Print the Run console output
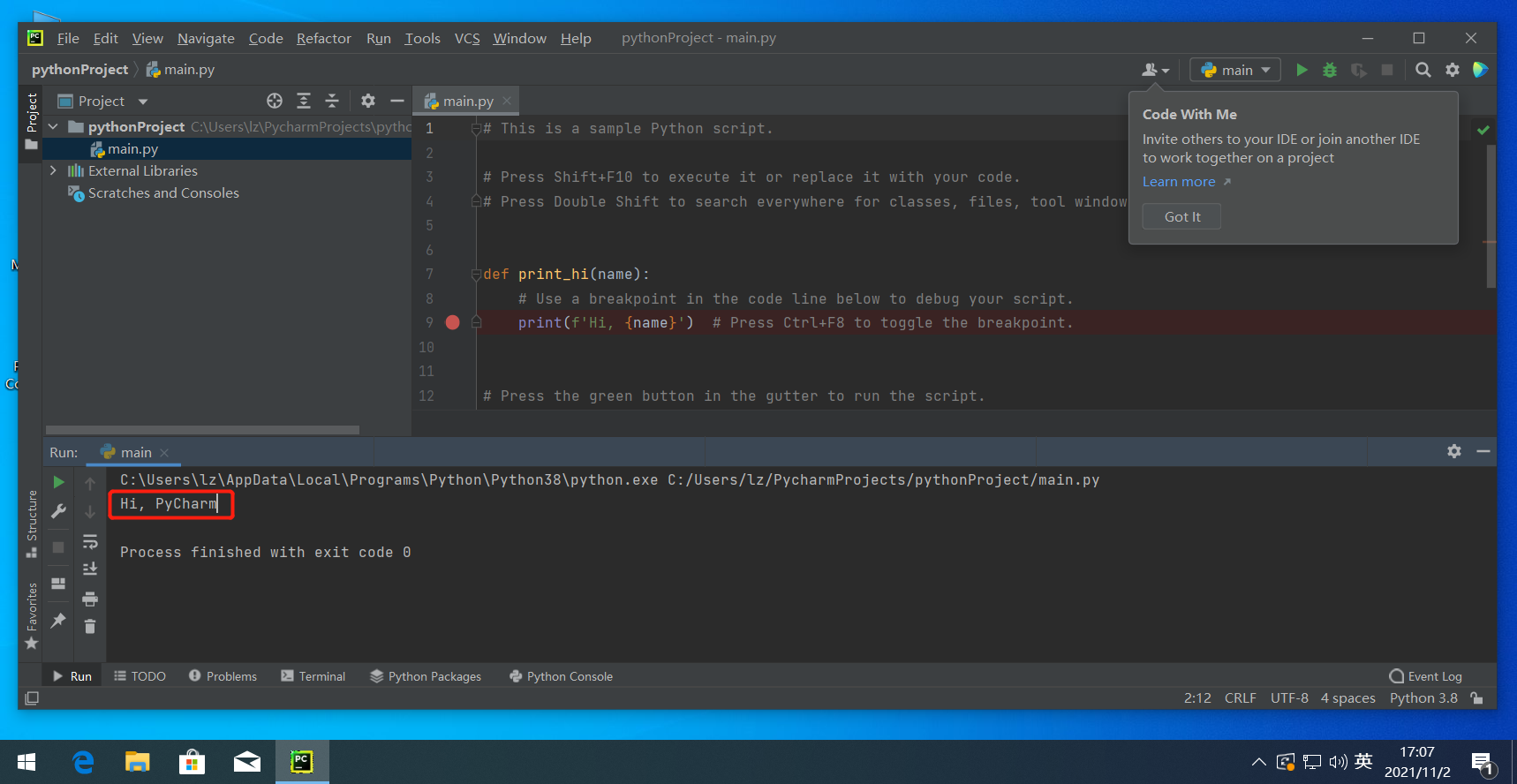Screen dimensions: 1517x784 click(x=90, y=599)
